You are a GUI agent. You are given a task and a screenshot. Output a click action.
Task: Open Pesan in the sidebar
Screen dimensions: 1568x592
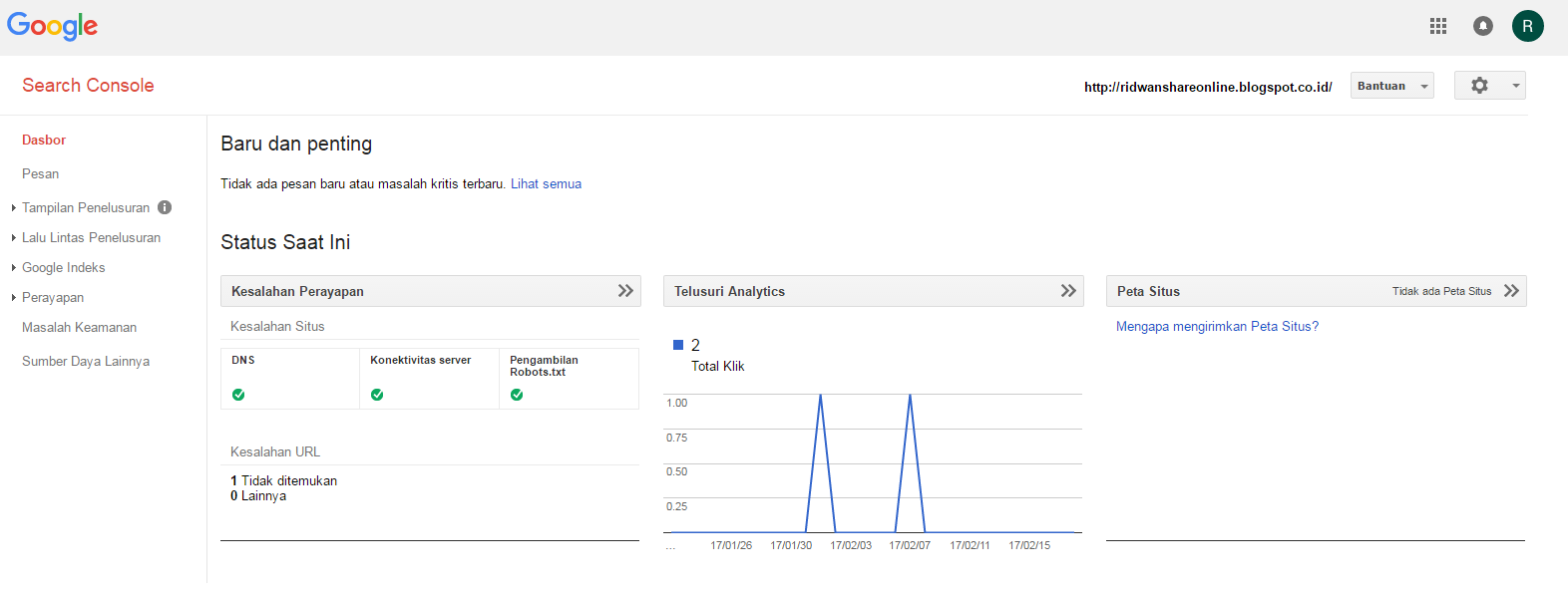click(40, 173)
